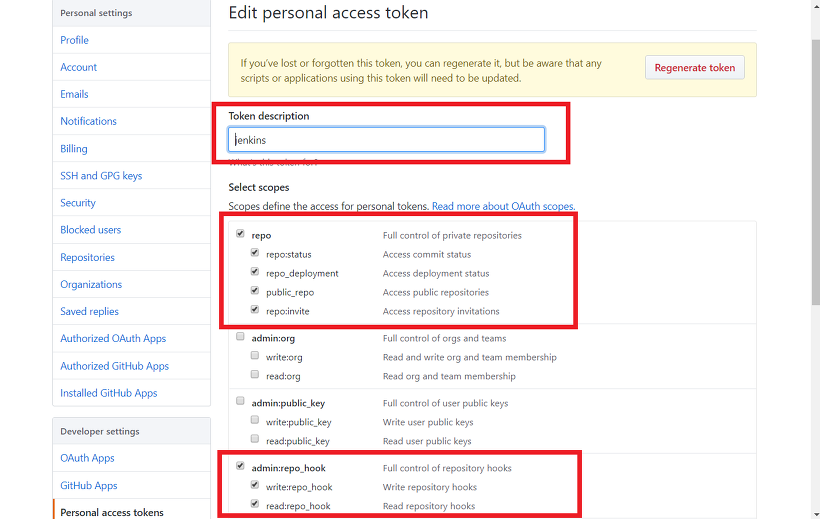
Task: Open the Notifications settings page
Action: (x=88, y=121)
